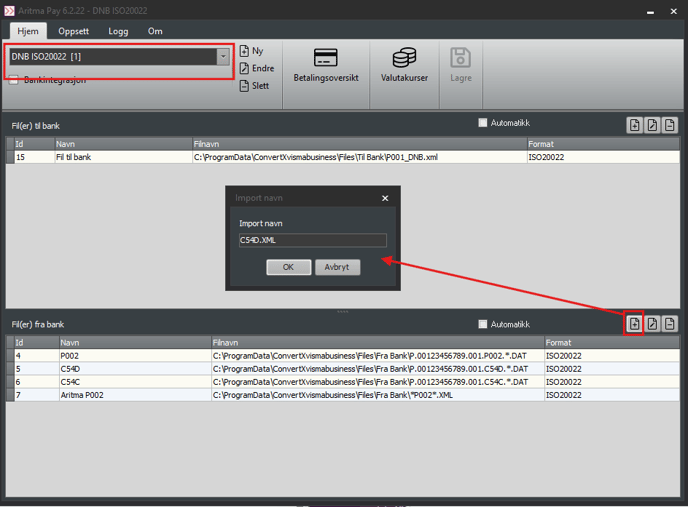Expand the DNB ISO20022 profile dropdown
This screenshot has width=688, height=507.
click(223, 57)
